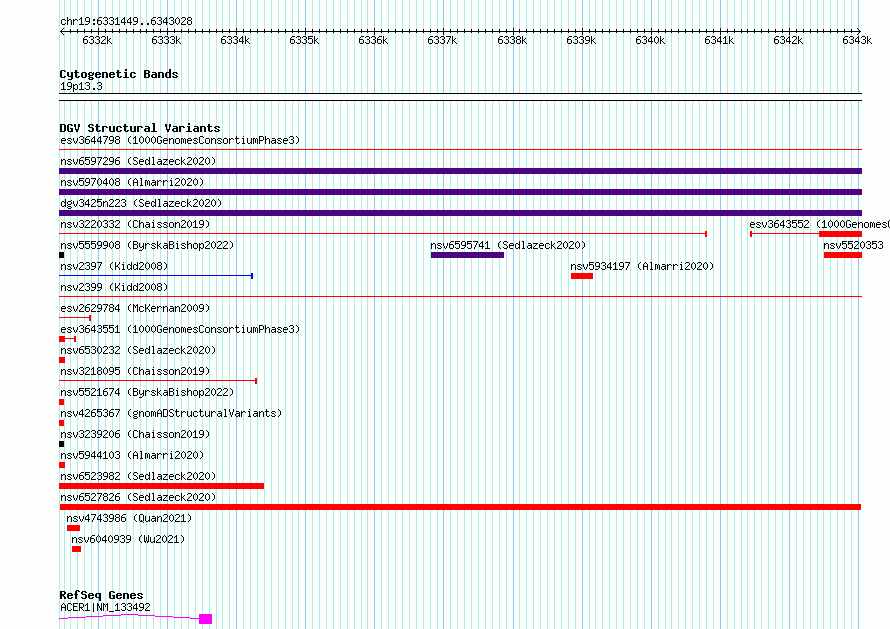Click the esv3643551 1000GenomesConsortiumPhase3 label
The height and width of the screenshot is (629, 890).
(180, 329)
